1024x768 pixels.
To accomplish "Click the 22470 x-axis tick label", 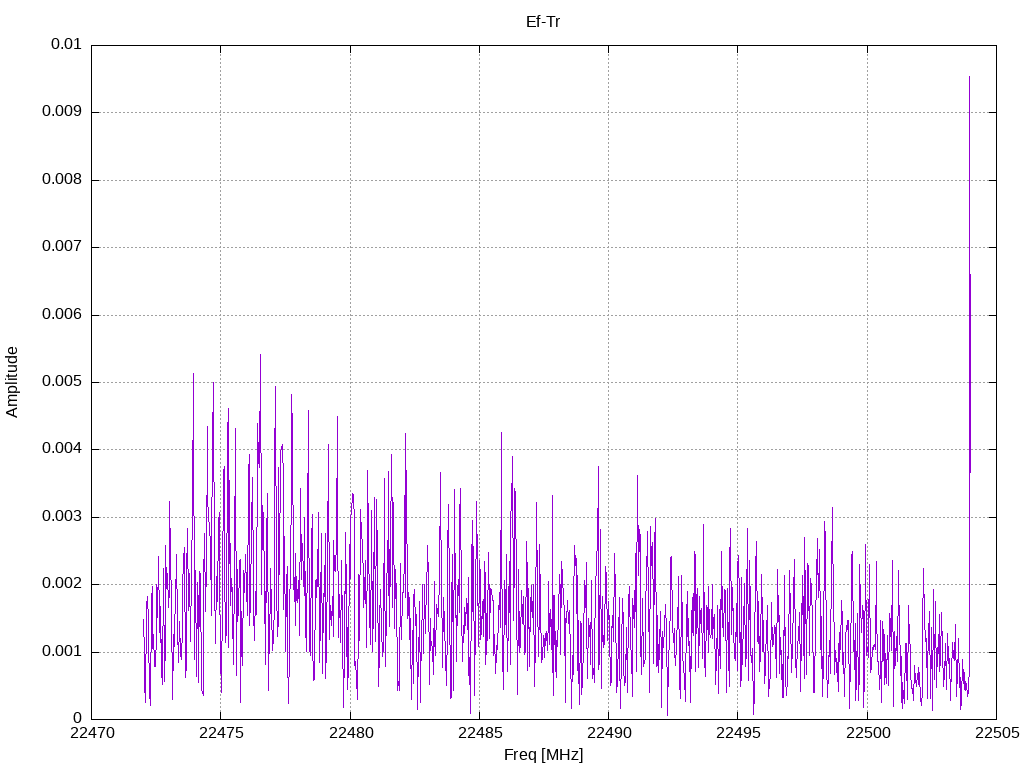I will click(92, 733).
